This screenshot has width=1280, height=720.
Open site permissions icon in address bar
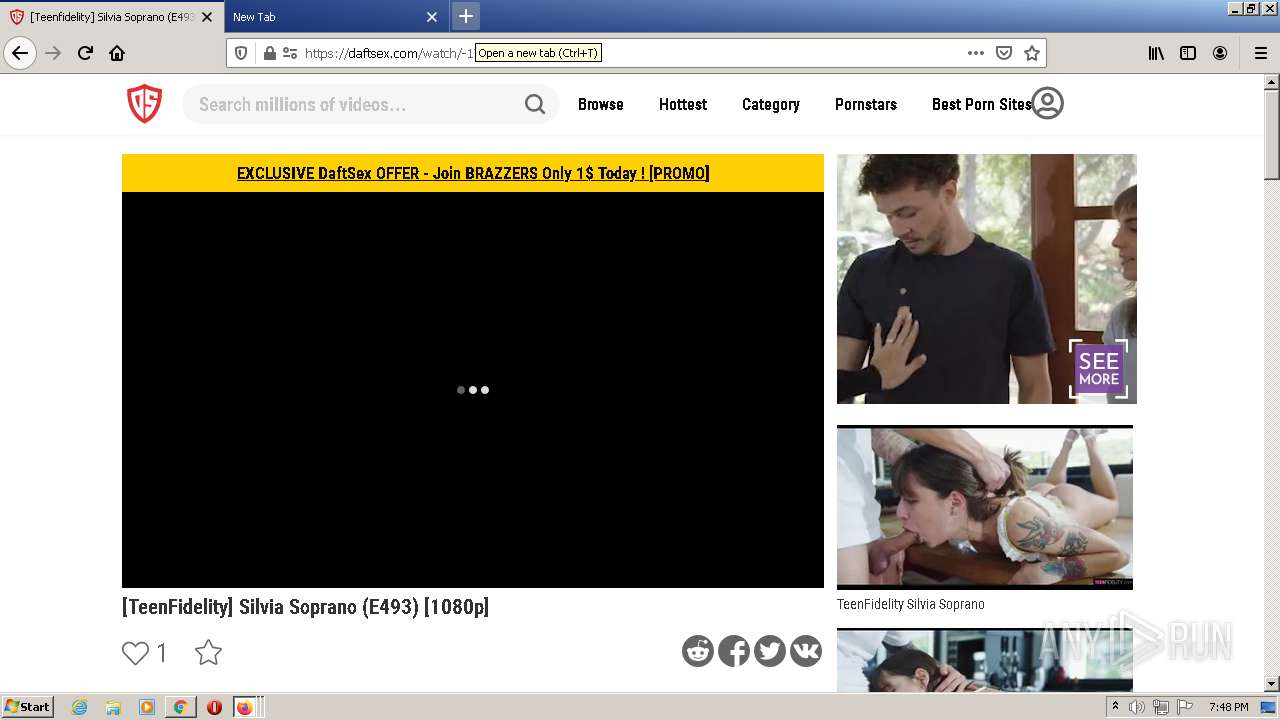290,53
